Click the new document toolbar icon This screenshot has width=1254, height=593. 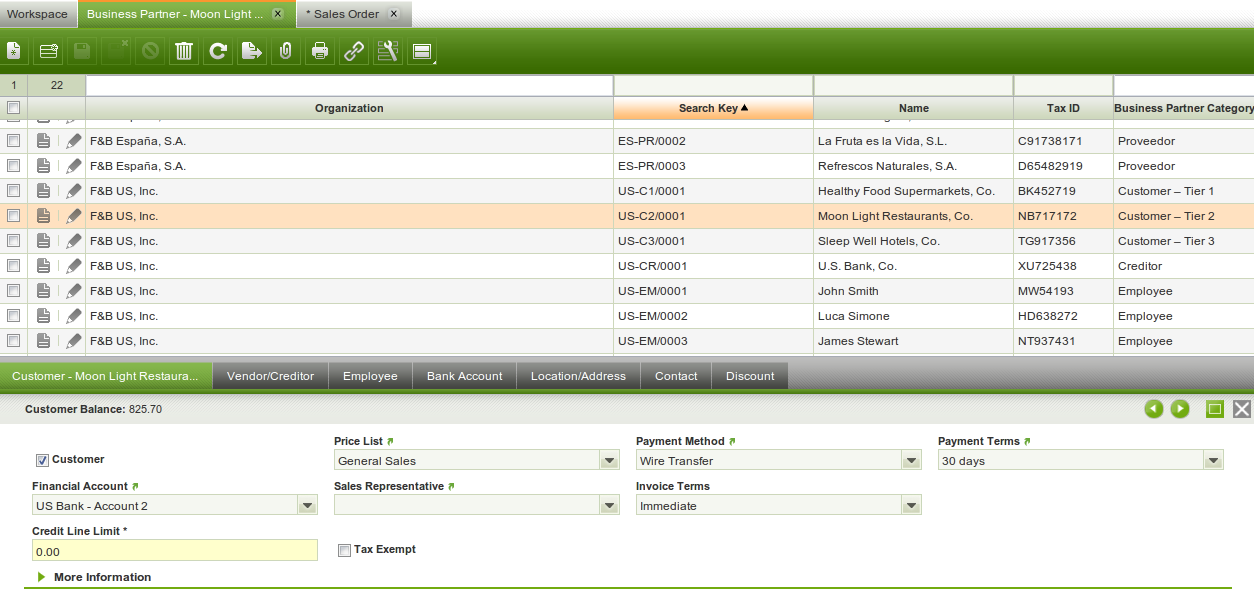click(14, 51)
